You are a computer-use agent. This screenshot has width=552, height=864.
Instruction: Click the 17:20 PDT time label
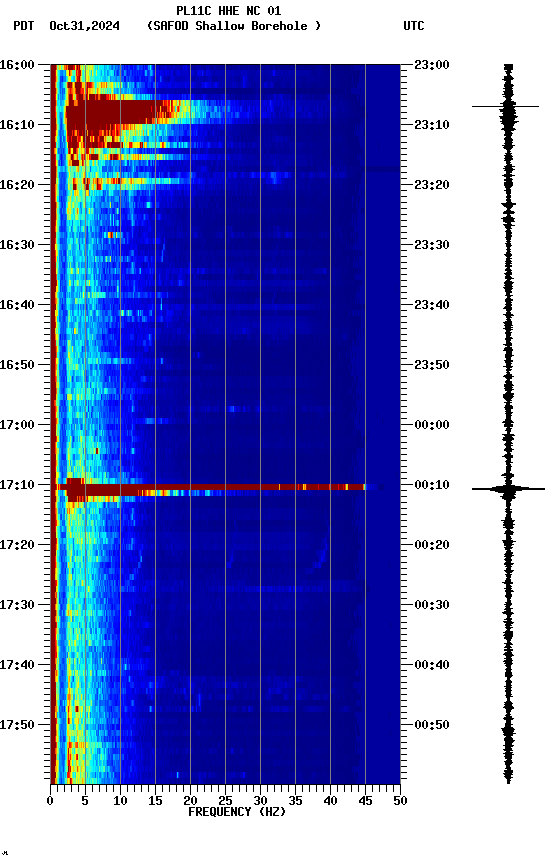coord(17,546)
